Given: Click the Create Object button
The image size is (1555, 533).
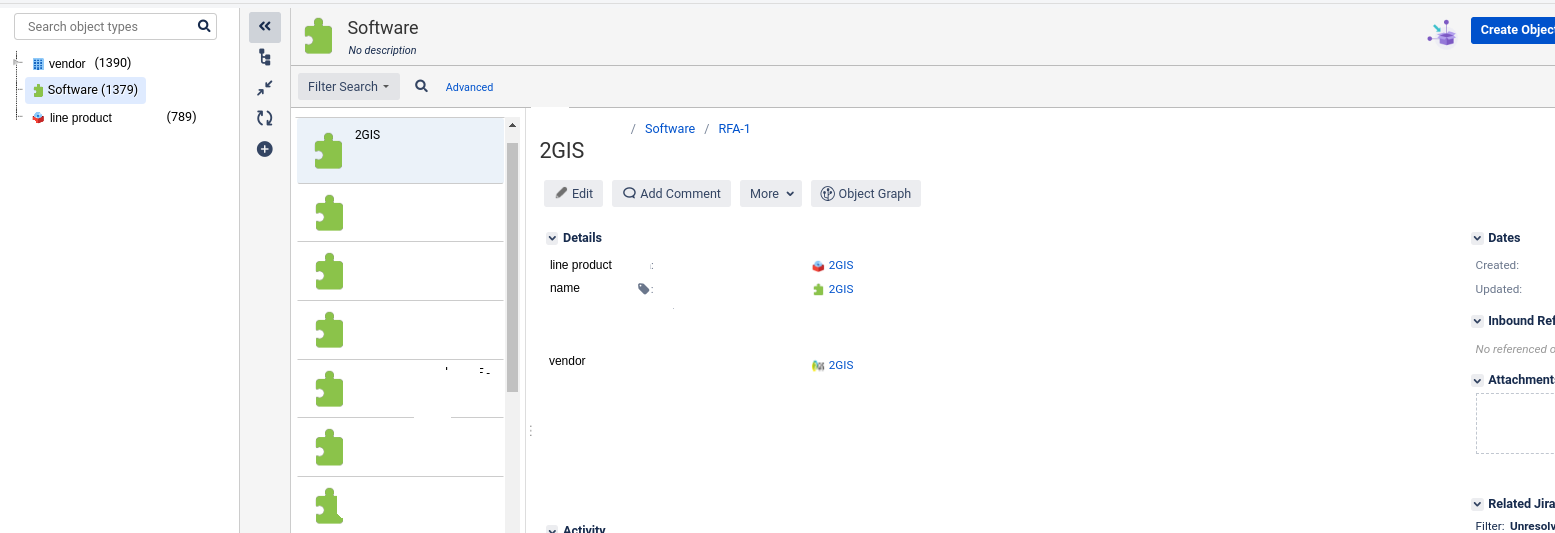Looking at the screenshot, I should (1513, 30).
